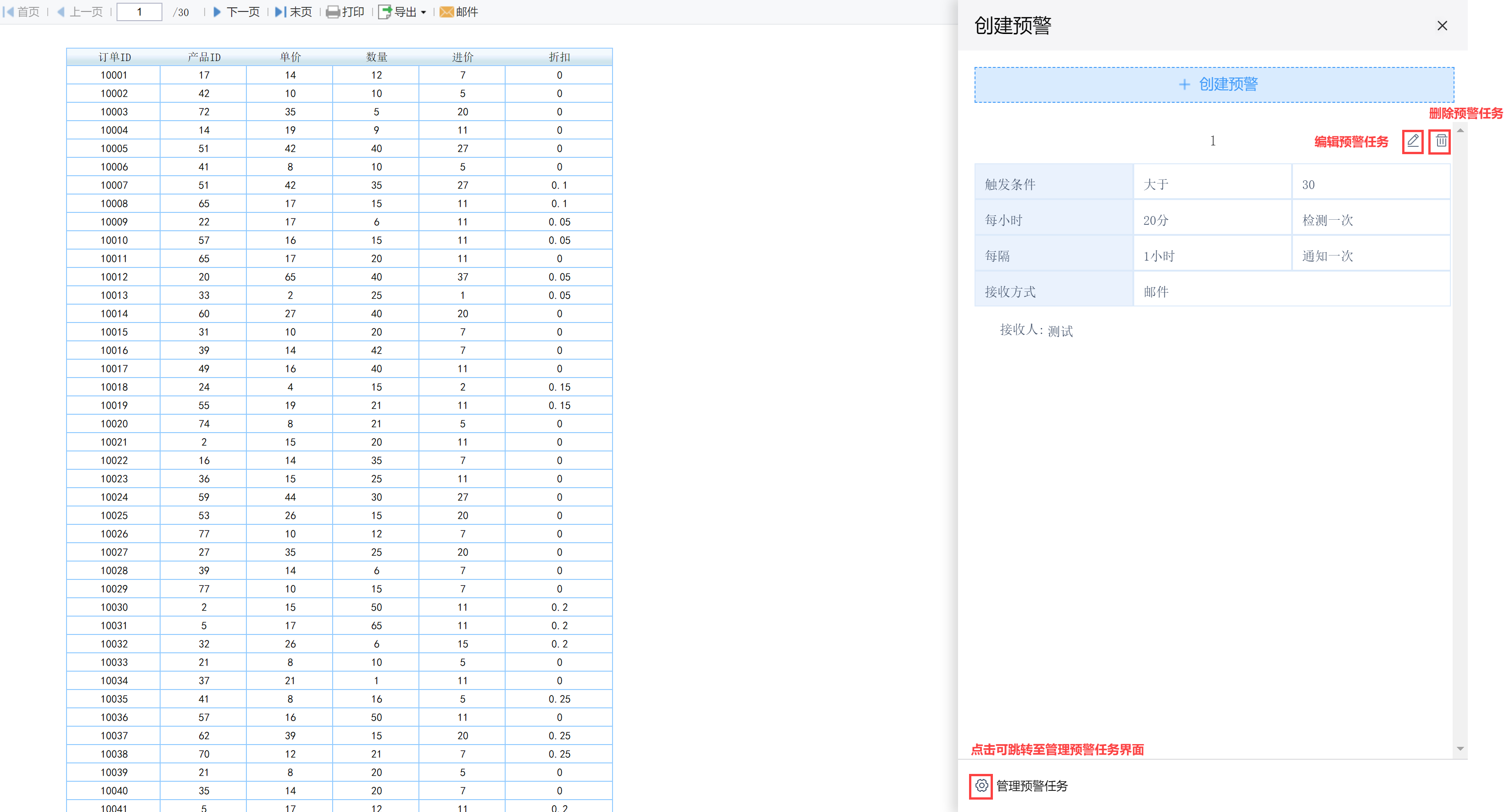Viewport: 1510px width, 812px height.
Task: Go to the first page (首页)
Action: coord(22,12)
